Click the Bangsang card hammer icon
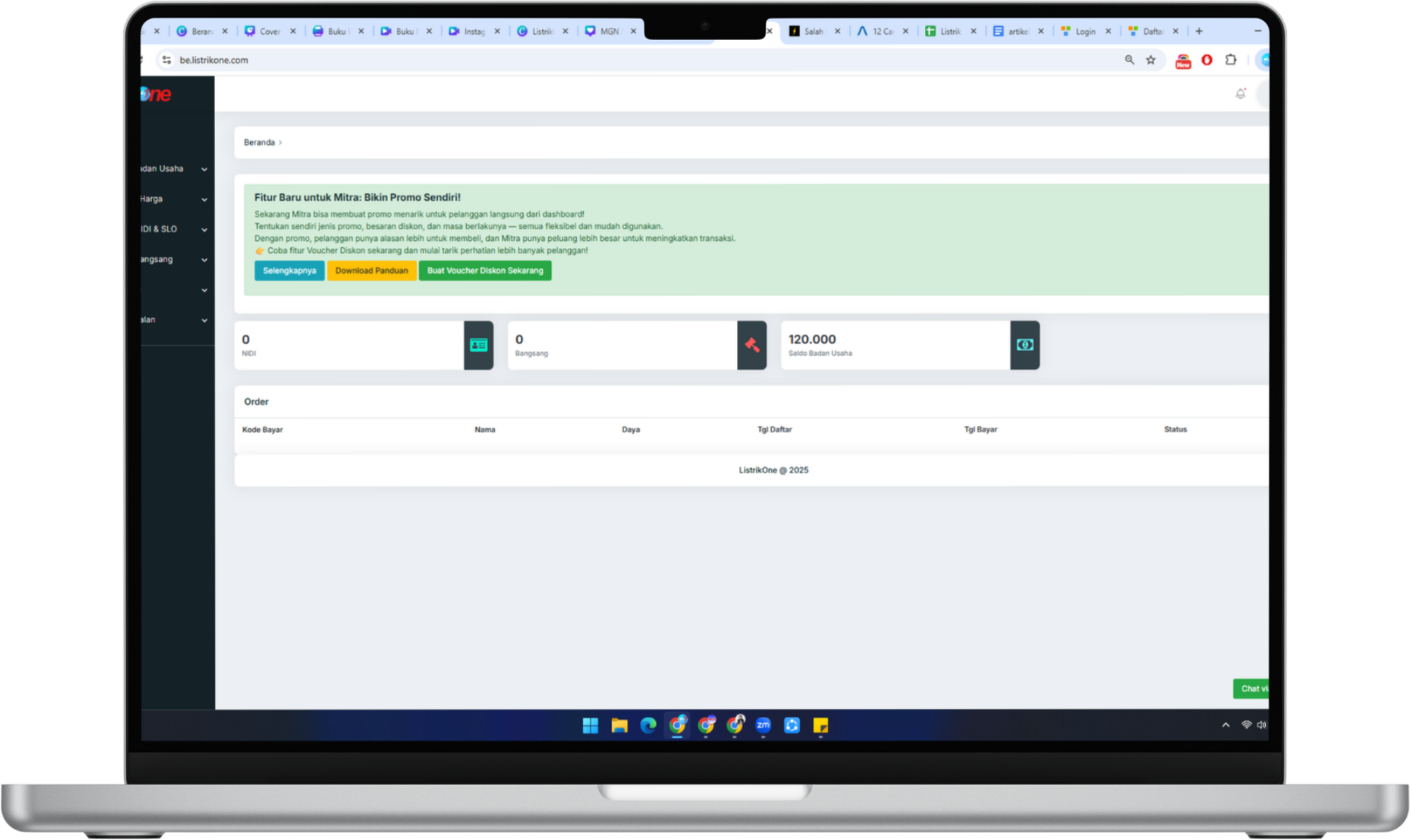 click(752, 345)
